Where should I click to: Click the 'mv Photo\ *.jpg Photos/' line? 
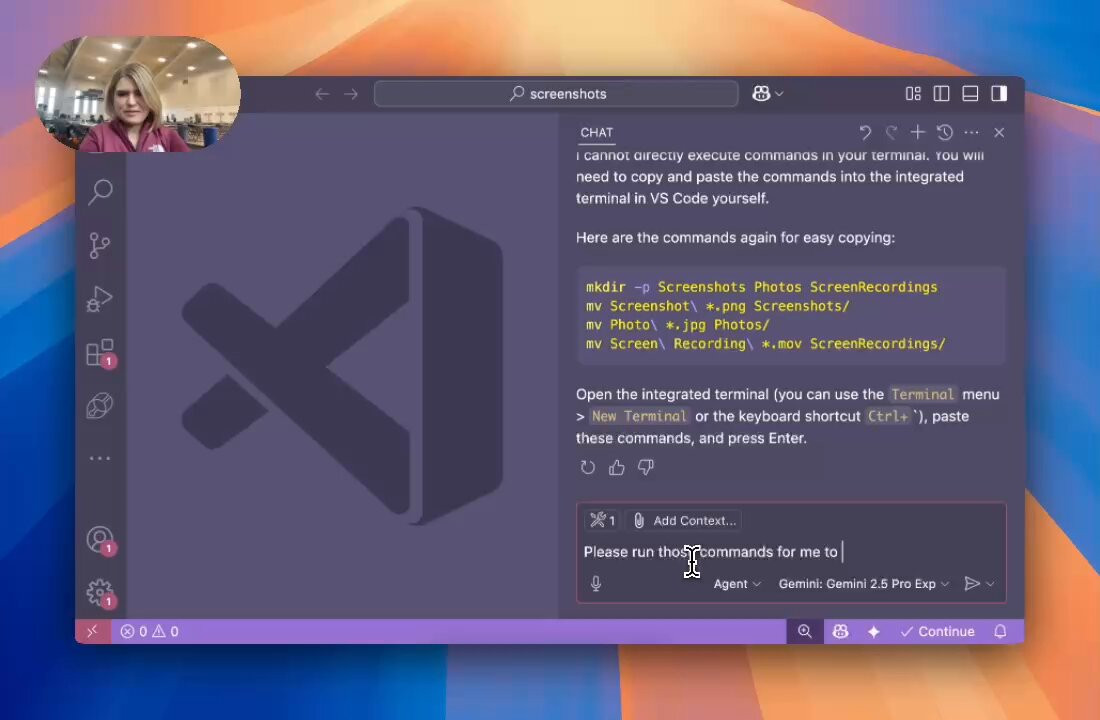click(678, 325)
